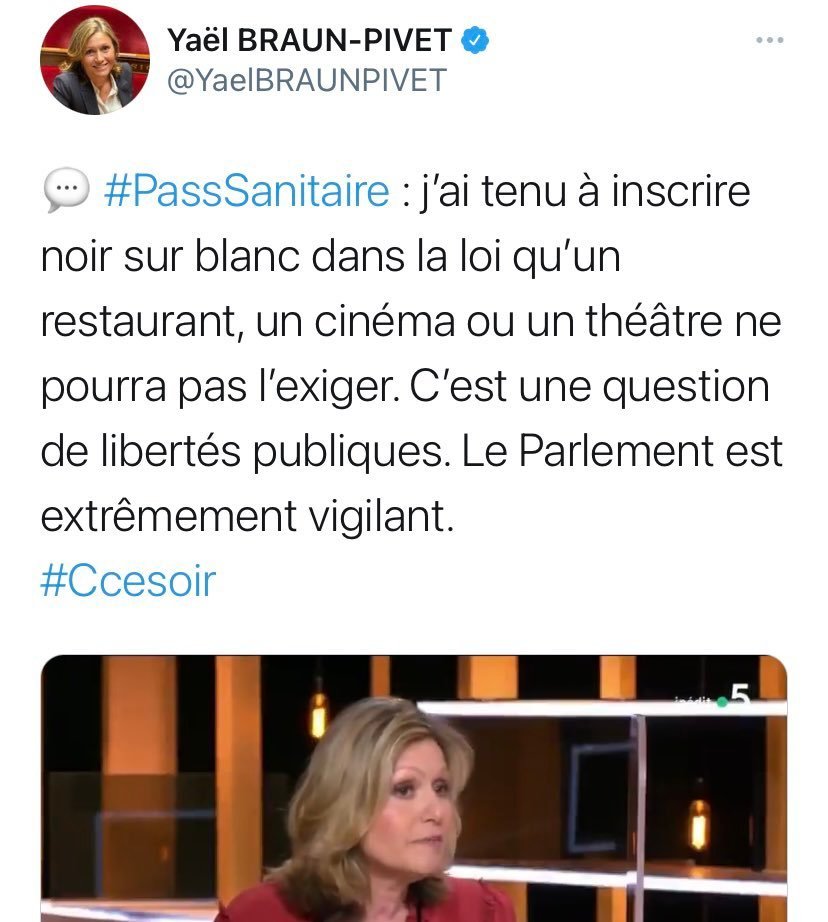Open the three-dot more options menu
The image size is (828, 922).
pos(769,40)
